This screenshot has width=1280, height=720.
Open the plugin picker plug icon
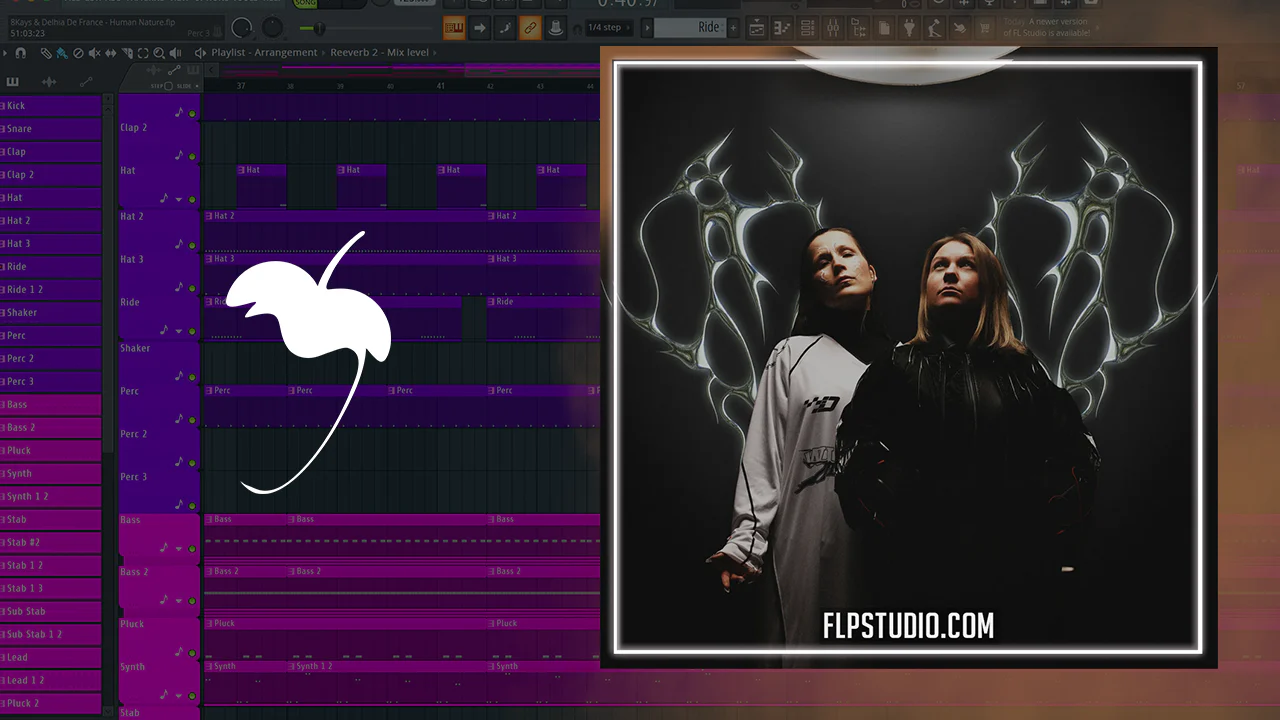tap(909, 27)
